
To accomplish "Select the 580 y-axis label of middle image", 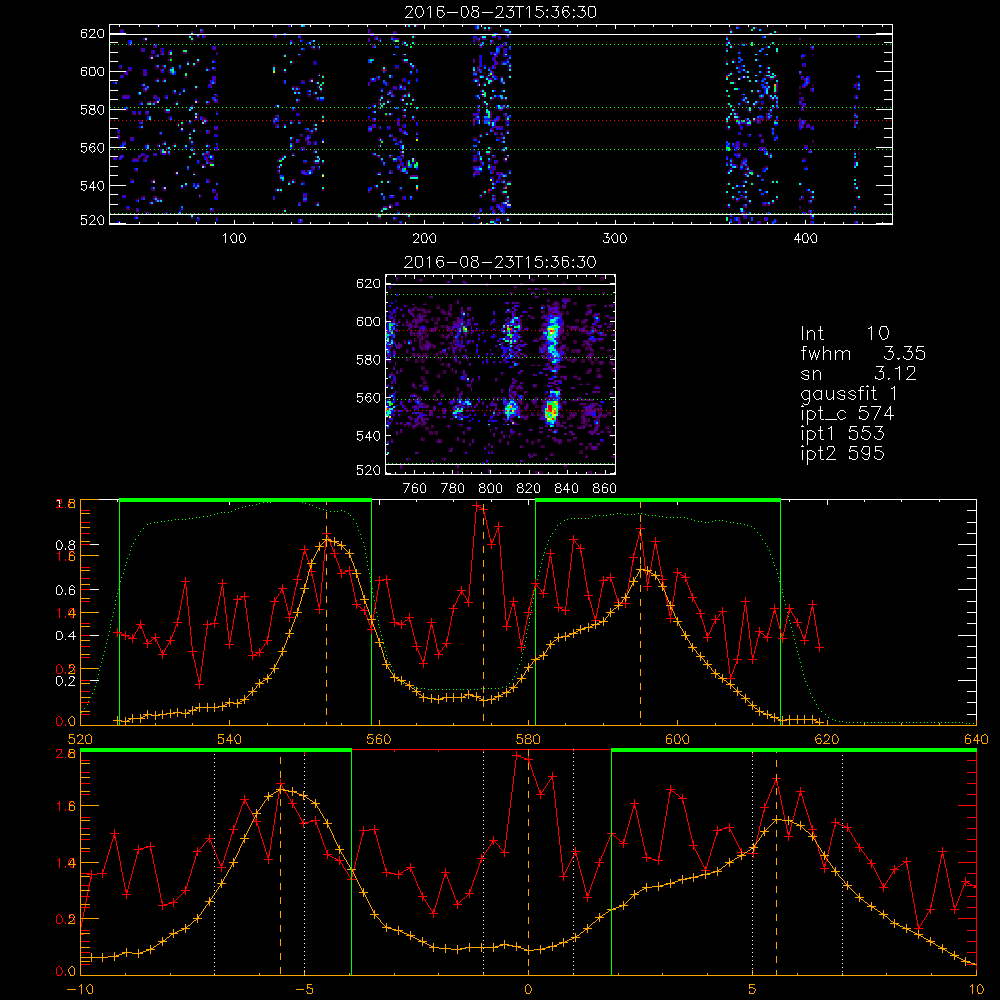I will coord(368,360).
